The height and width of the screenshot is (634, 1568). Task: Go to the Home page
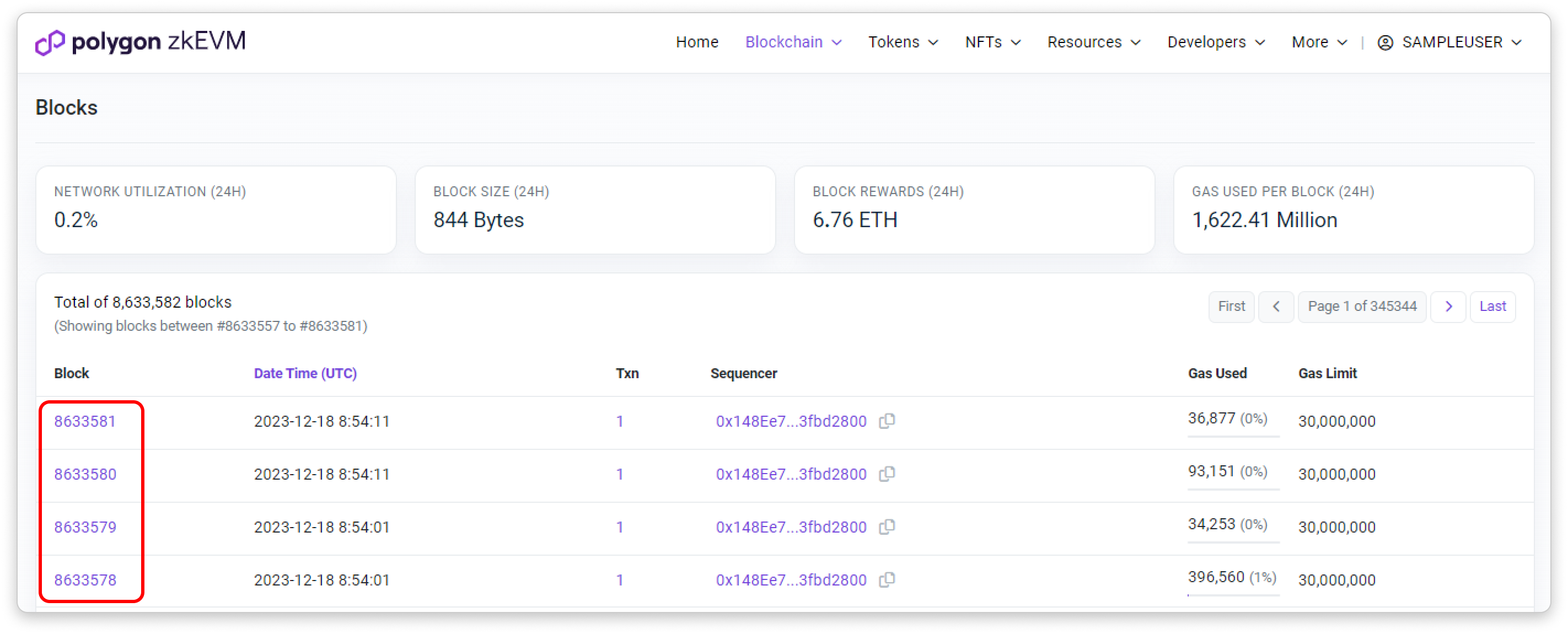[697, 42]
